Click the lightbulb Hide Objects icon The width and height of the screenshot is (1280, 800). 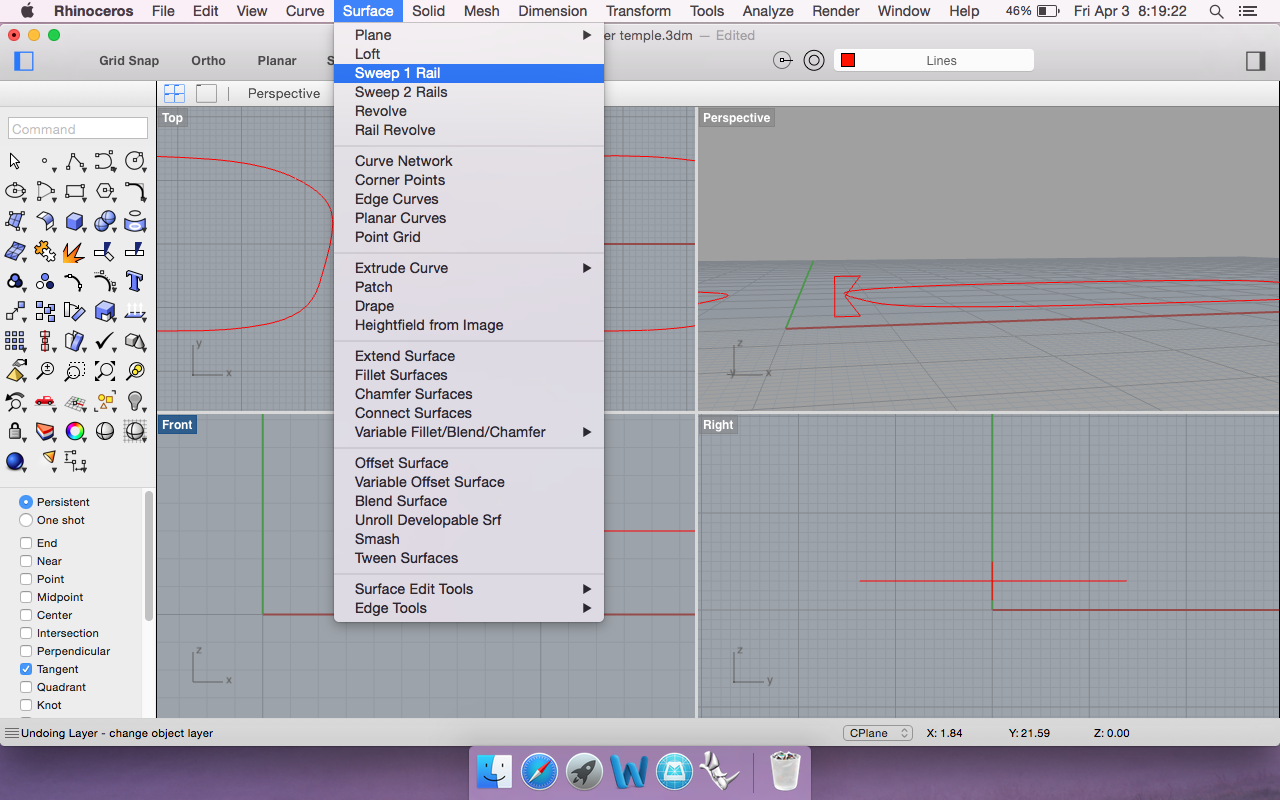[x=135, y=401]
